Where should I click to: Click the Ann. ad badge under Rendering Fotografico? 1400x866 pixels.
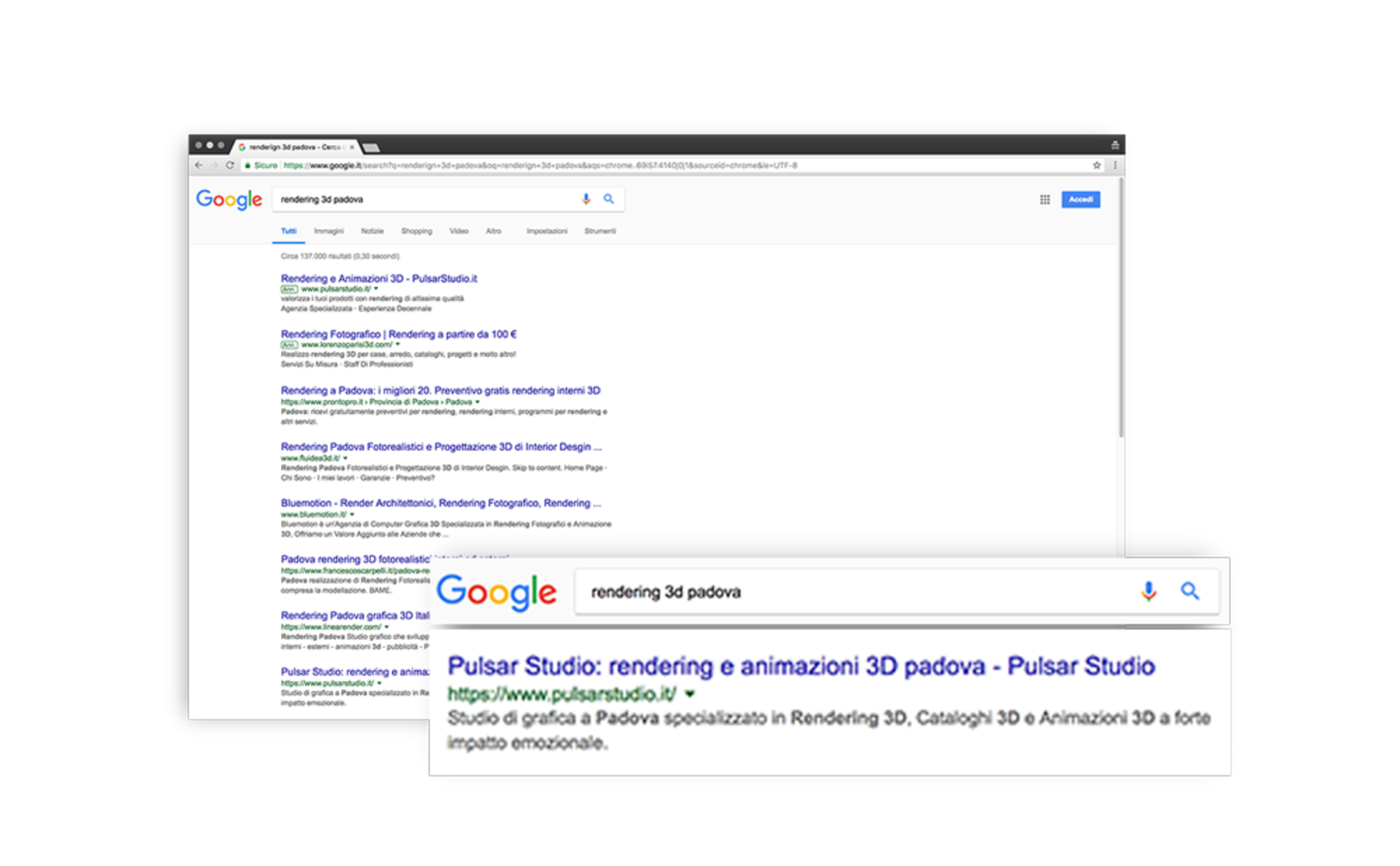[x=289, y=345]
